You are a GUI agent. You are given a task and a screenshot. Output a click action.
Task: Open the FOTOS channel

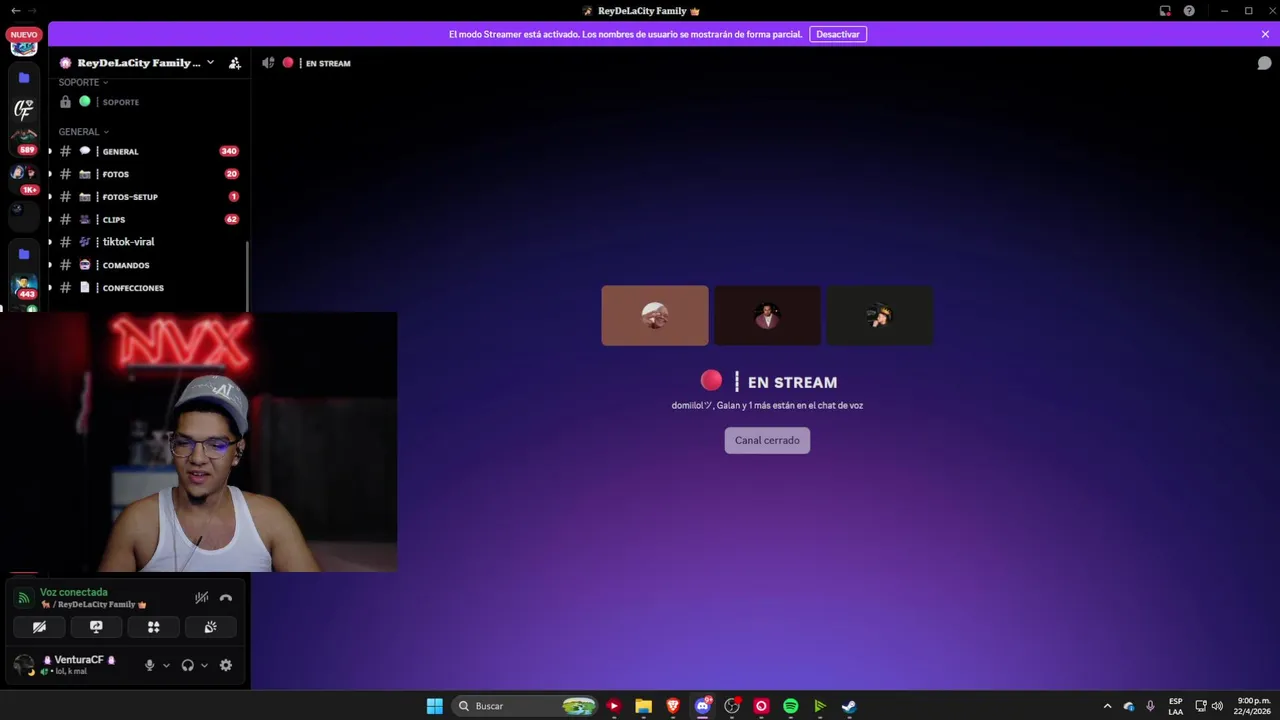(148, 174)
